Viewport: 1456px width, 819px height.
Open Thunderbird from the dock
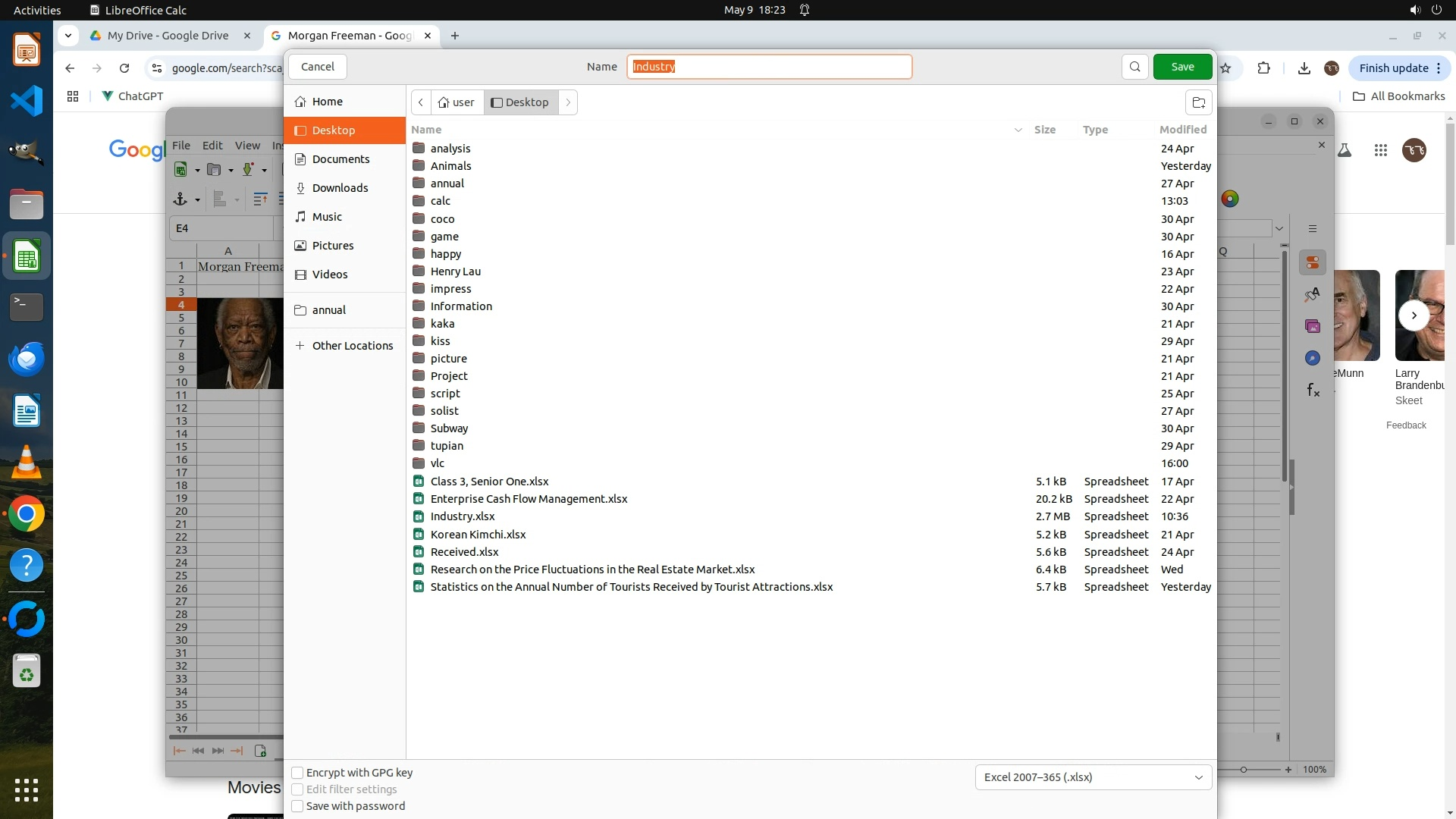(27, 359)
